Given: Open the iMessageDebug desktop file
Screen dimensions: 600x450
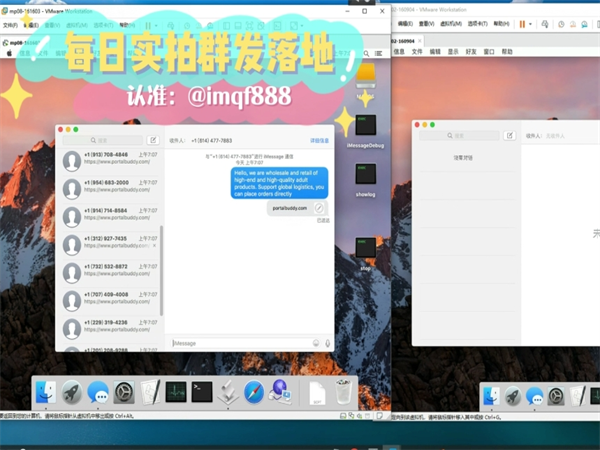Looking at the screenshot, I should click(365, 128).
